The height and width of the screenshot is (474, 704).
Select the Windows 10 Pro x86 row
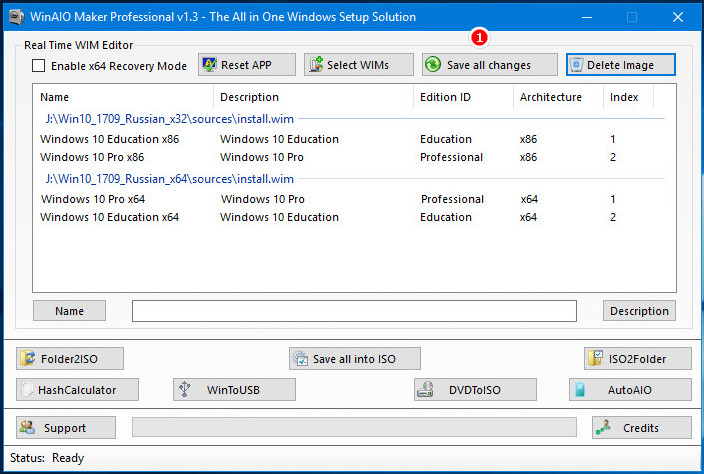354,157
